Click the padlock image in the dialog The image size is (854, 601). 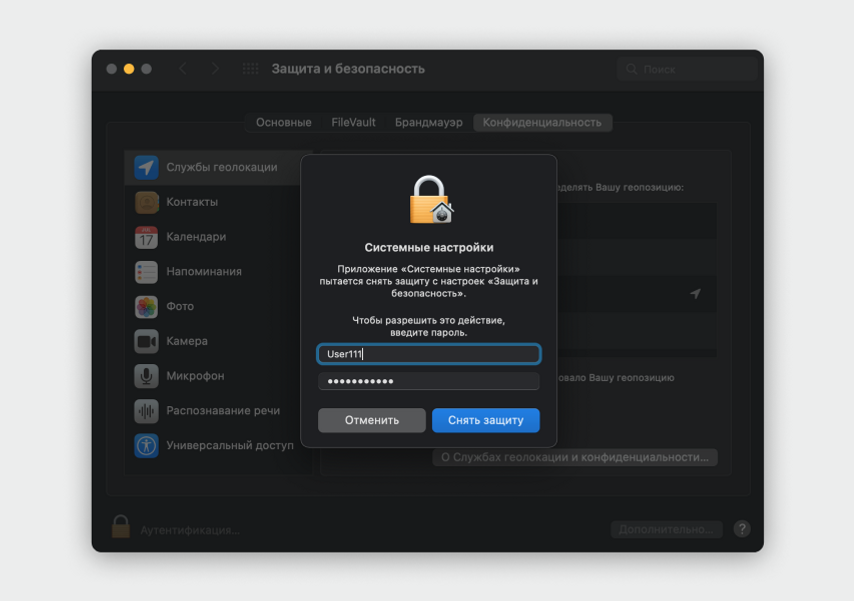pyautogui.click(x=430, y=199)
